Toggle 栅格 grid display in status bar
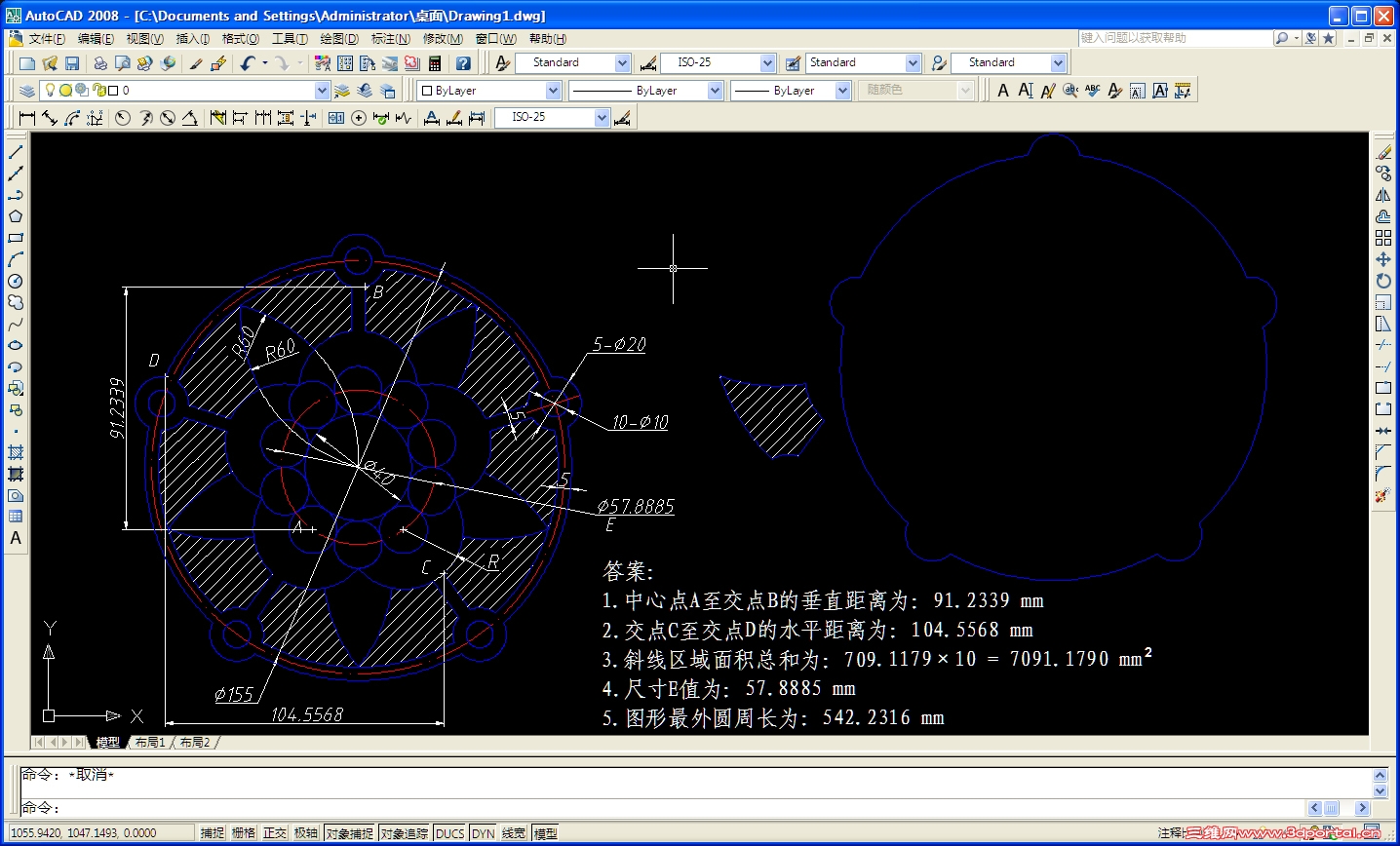This screenshot has height=846, width=1400. [x=244, y=833]
